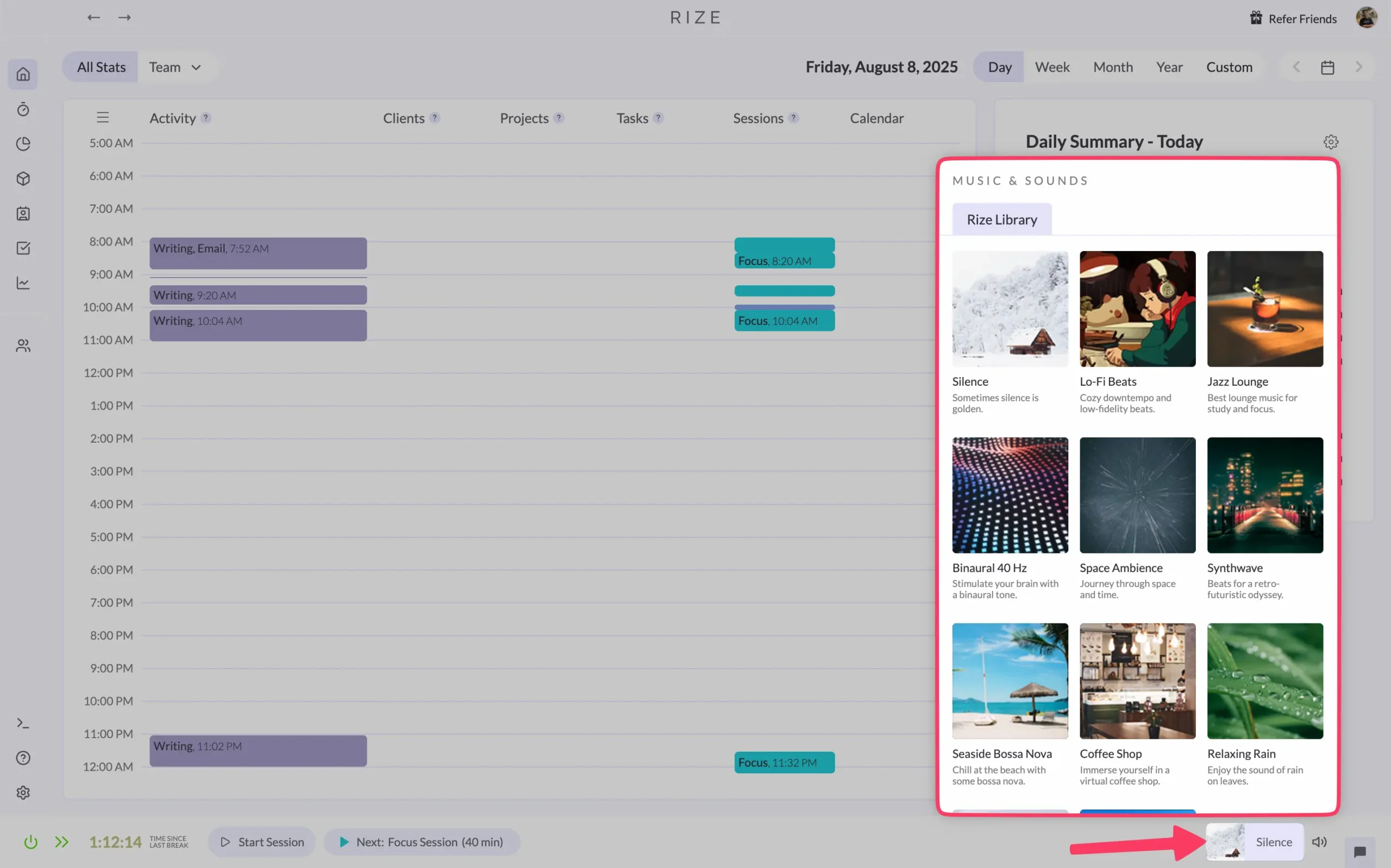Image resolution: width=1391 pixels, height=868 pixels.
Task: Click the Tasks help question mark
Action: click(658, 118)
